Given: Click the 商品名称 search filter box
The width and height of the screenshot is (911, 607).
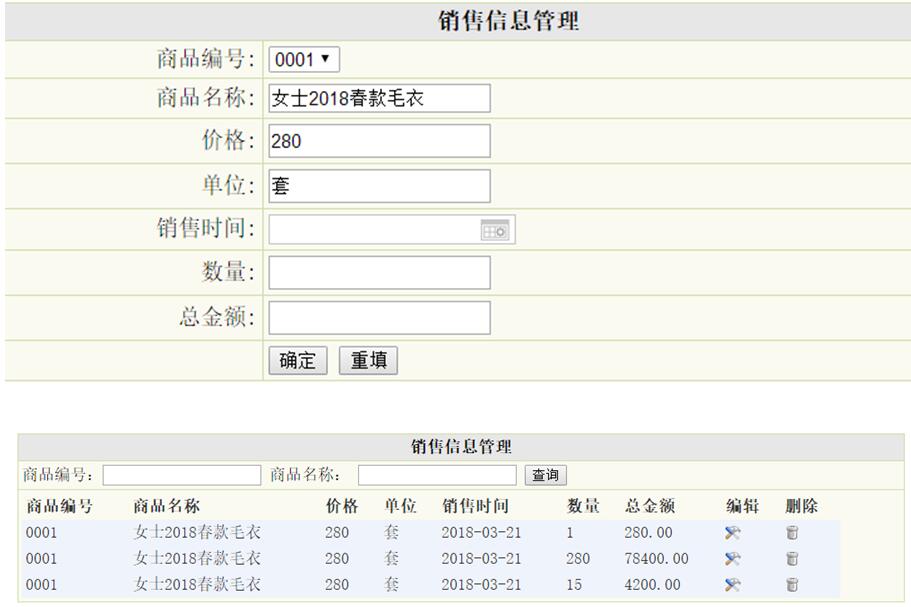Looking at the screenshot, I should [x=437, y=475].
